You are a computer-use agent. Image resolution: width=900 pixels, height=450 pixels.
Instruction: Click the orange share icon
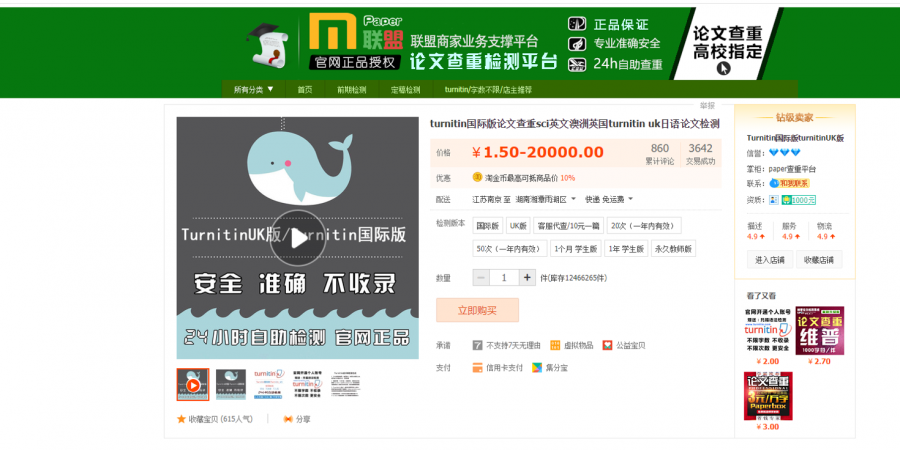[x=288, y=419]
